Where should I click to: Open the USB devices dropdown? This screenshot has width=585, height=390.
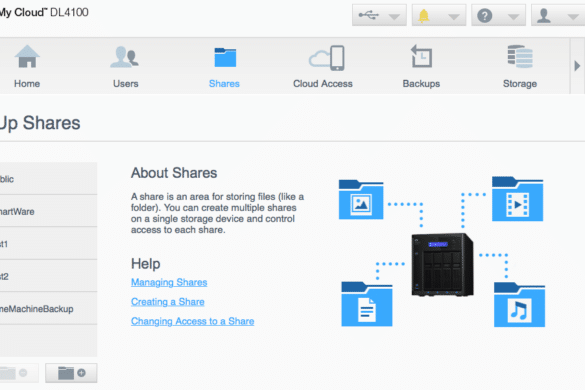point(379,15)
